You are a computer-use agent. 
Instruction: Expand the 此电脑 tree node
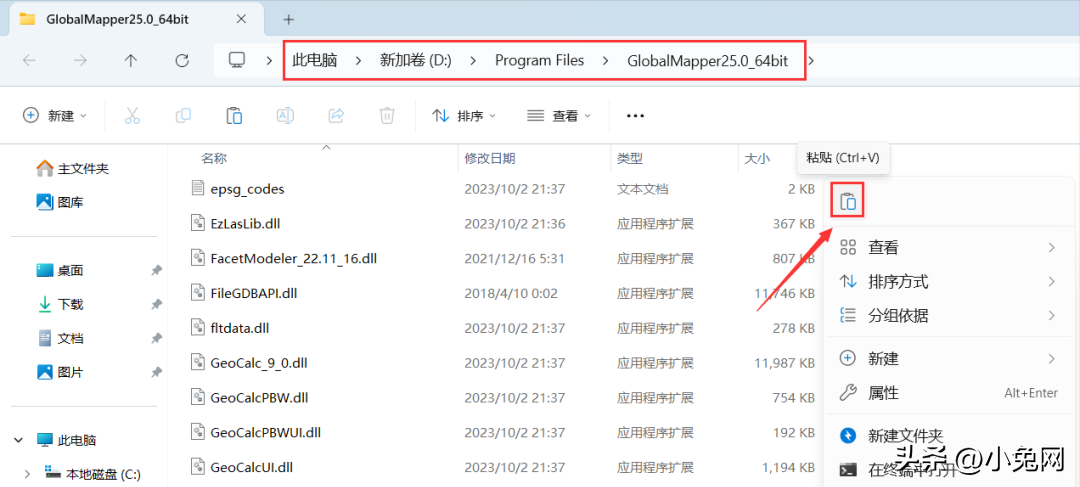point(19,439)
